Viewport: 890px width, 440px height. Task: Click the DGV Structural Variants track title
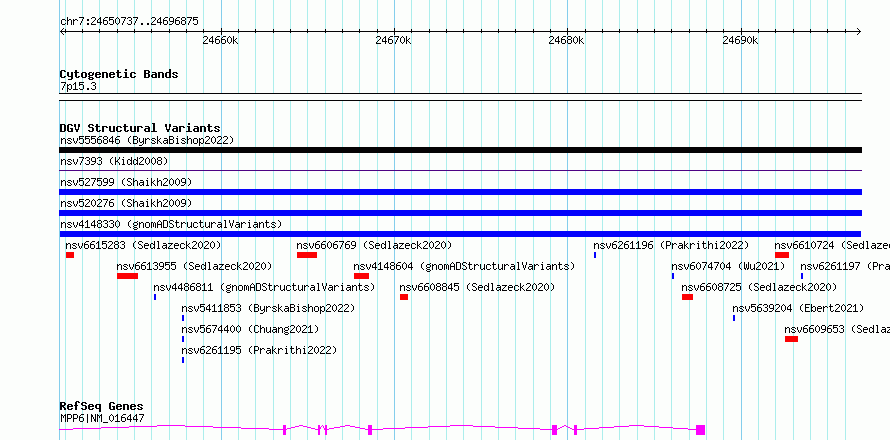click(x=140, y=128)
